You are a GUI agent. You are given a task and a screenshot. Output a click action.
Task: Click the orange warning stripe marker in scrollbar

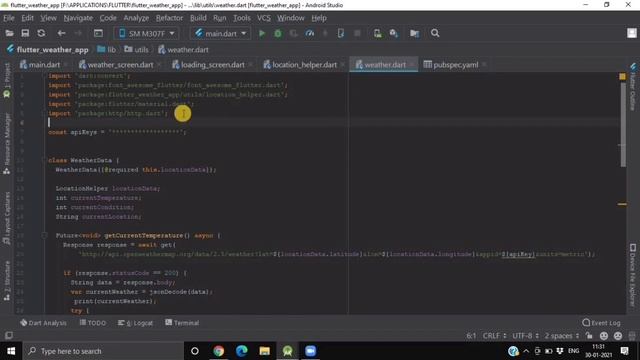tap(622, 204)
